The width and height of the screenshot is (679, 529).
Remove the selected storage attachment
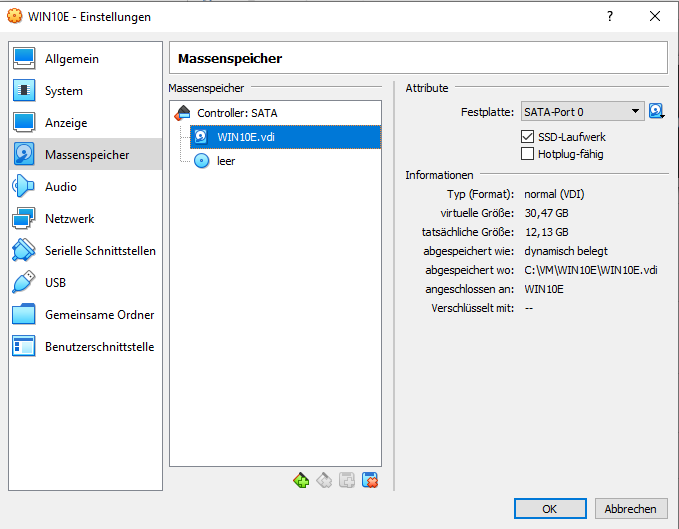pyautogui.click(x=370, y=481)
